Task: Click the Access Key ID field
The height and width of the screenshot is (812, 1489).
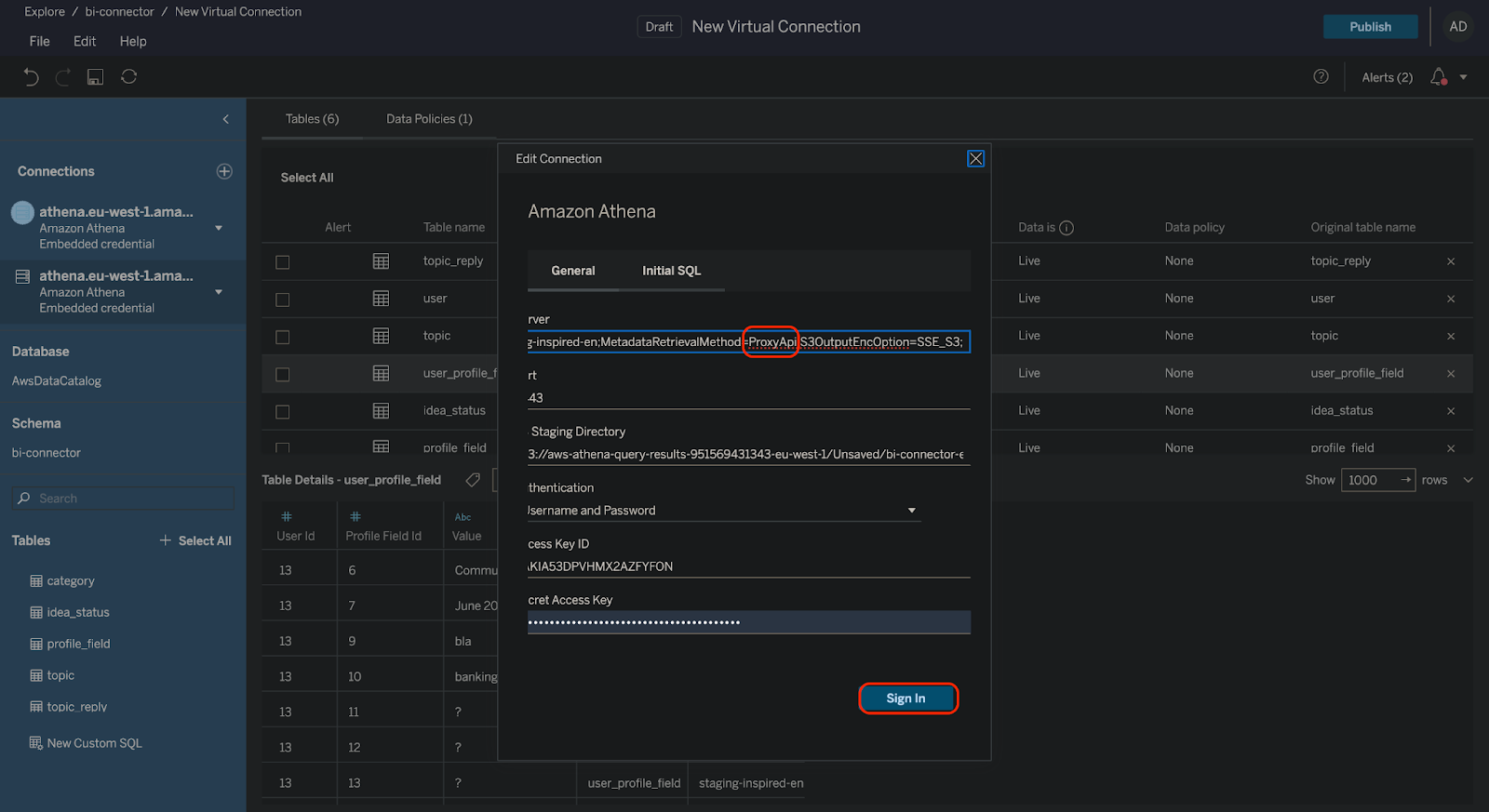Action: [749, 566]
